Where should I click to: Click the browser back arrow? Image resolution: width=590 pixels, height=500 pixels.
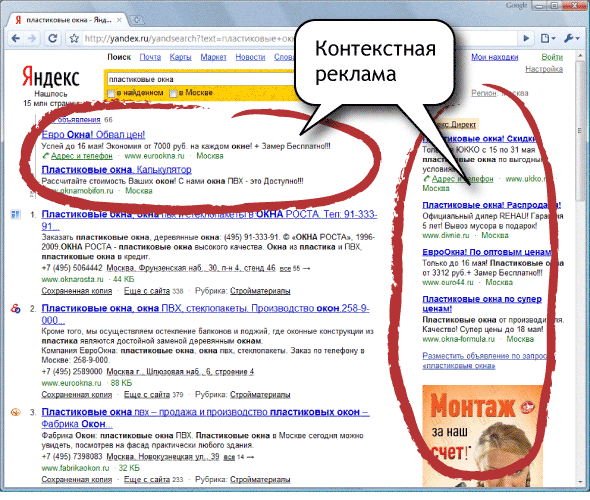tap(15, 38)
